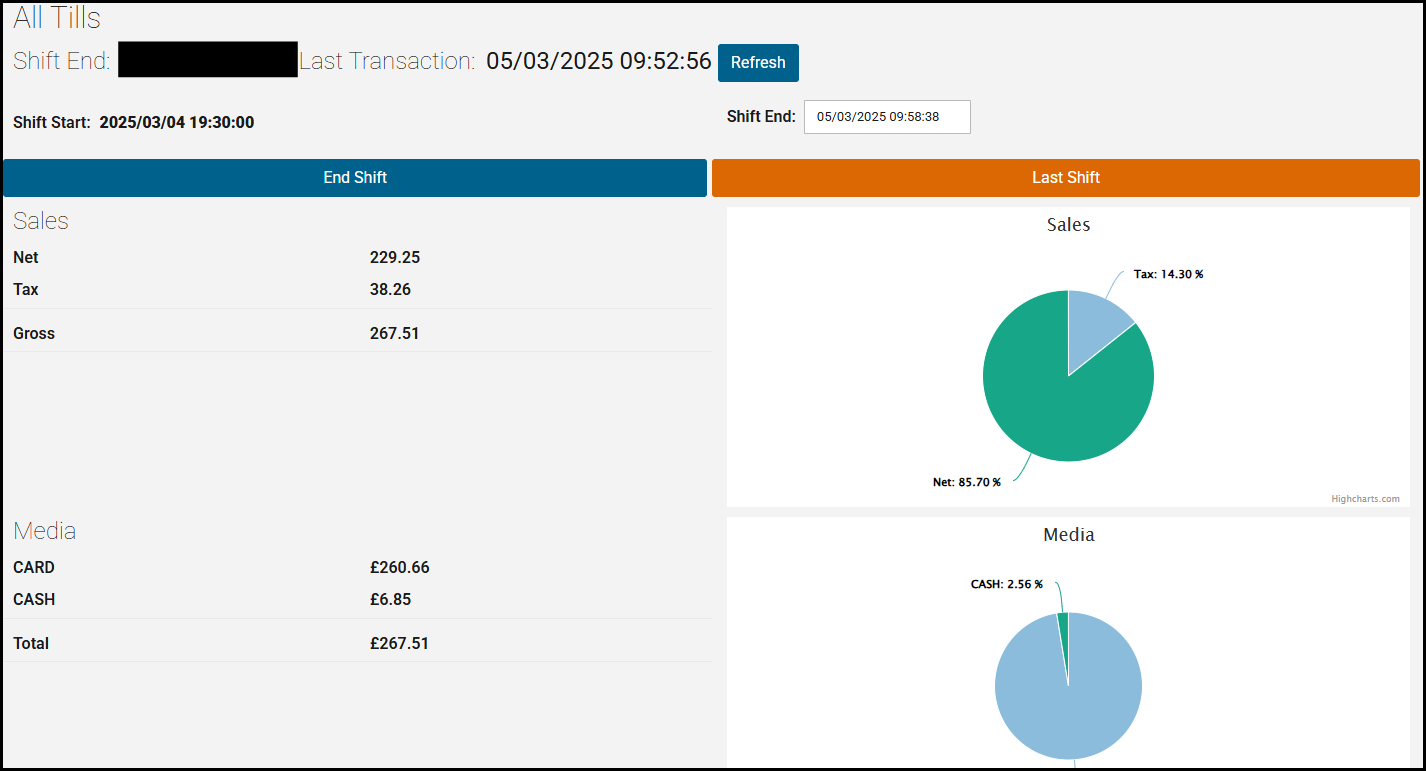Click the Shift Start date value

[176, 123]
